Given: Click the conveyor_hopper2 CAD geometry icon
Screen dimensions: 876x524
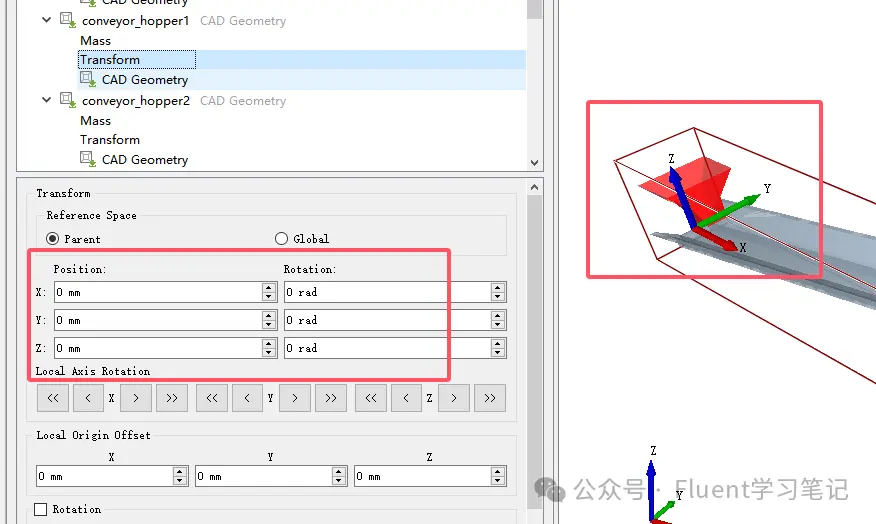Looking at the screenshot, I should pos(68,100).
